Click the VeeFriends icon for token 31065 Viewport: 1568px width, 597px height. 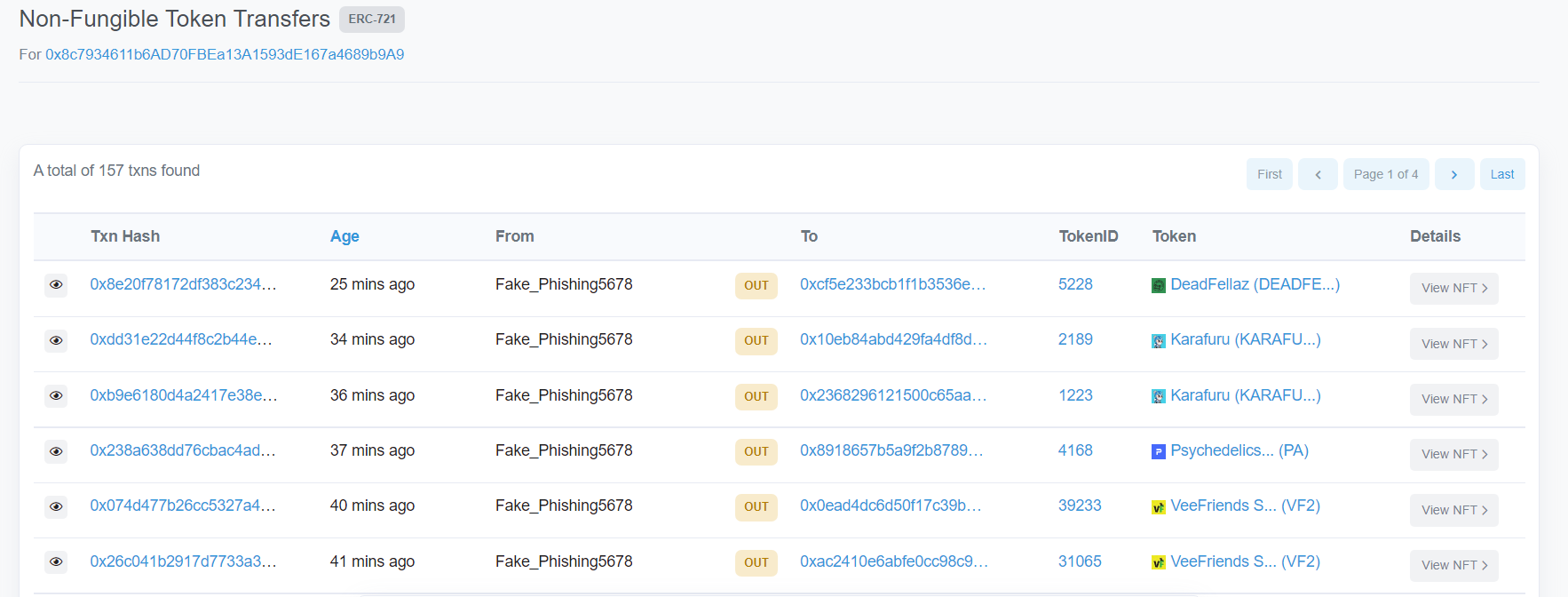click(1158, 562)
